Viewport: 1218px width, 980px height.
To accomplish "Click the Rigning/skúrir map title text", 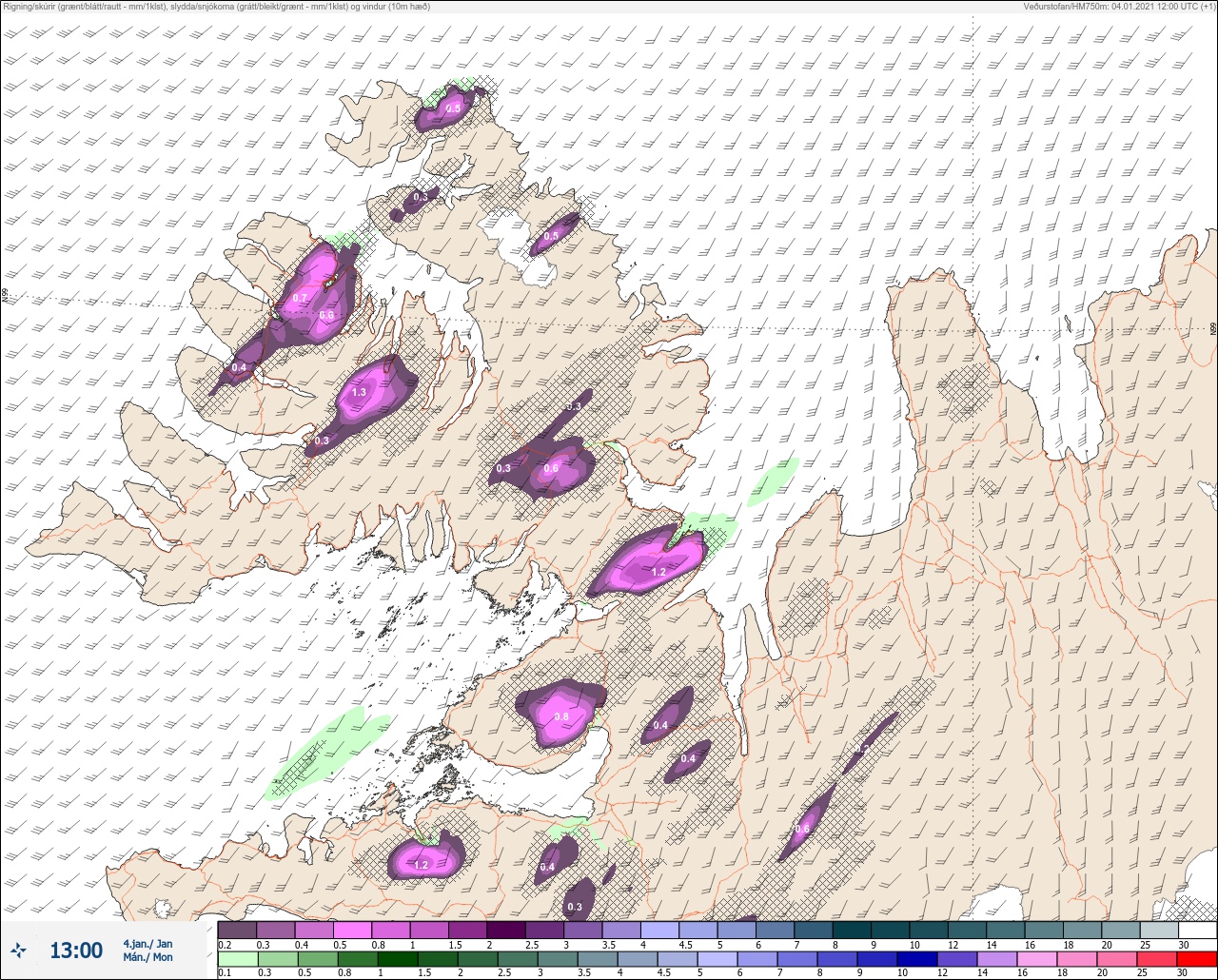I will [215, 6].
